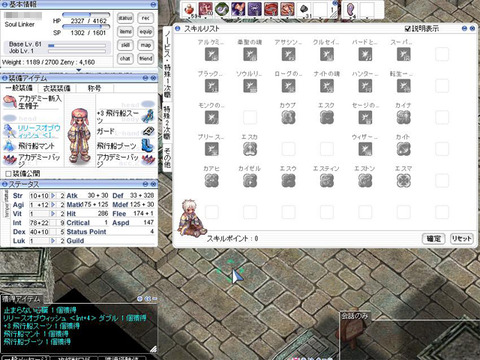Open the ノービス・特殊1次職 skill tab
The width and height of the screenshot is (480, 360).
(x=167, y=63)
